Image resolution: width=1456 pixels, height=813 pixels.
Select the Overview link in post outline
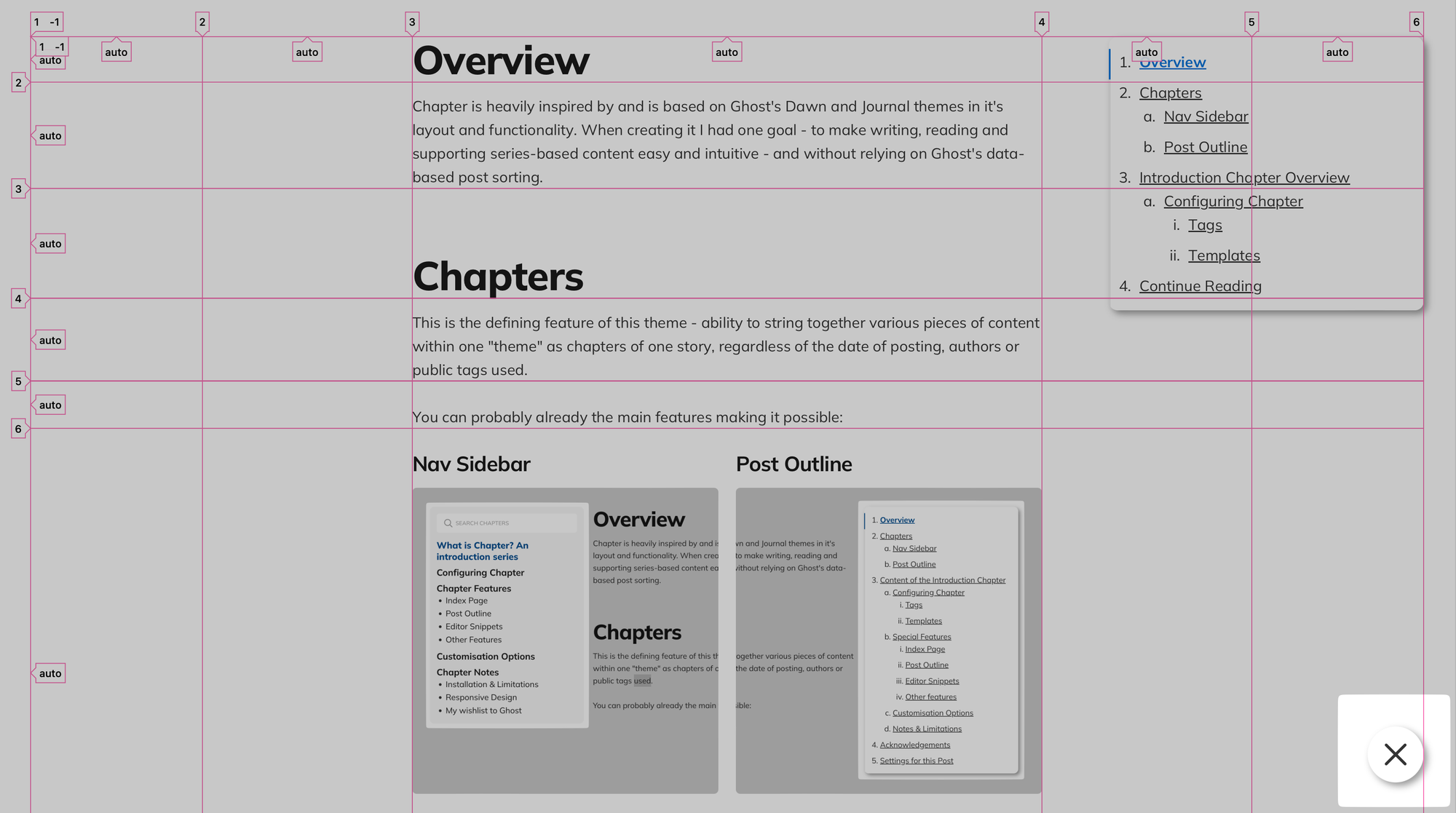pos(1172,62)
